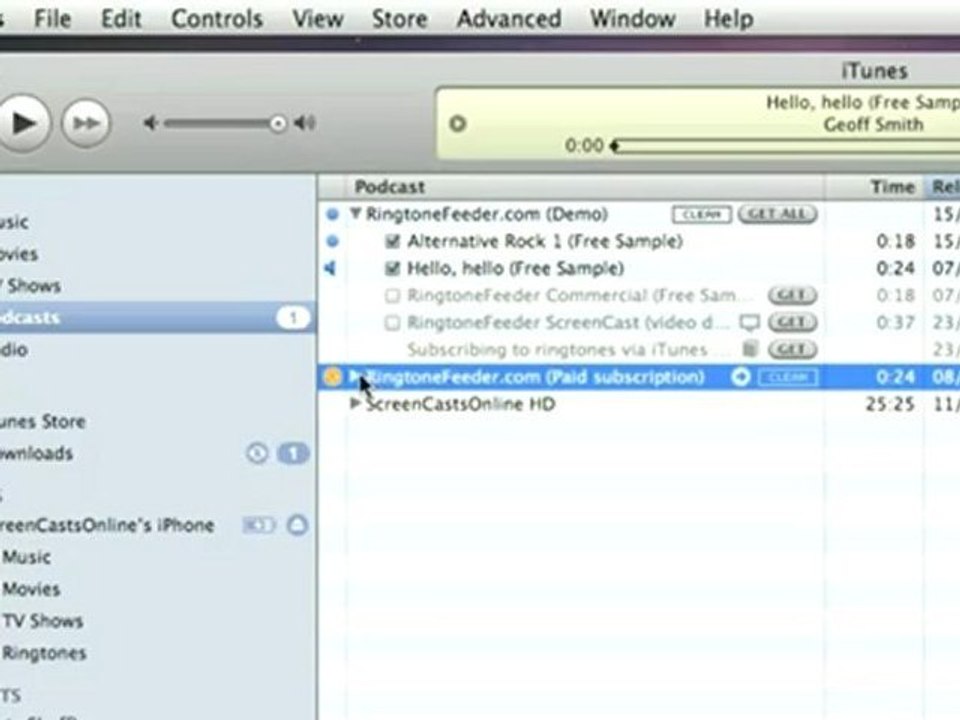960x720 pixels.
Task: Expand RingtoneFeeder.com (Paid subscription) podcast
Action: [x=354, y=376]
